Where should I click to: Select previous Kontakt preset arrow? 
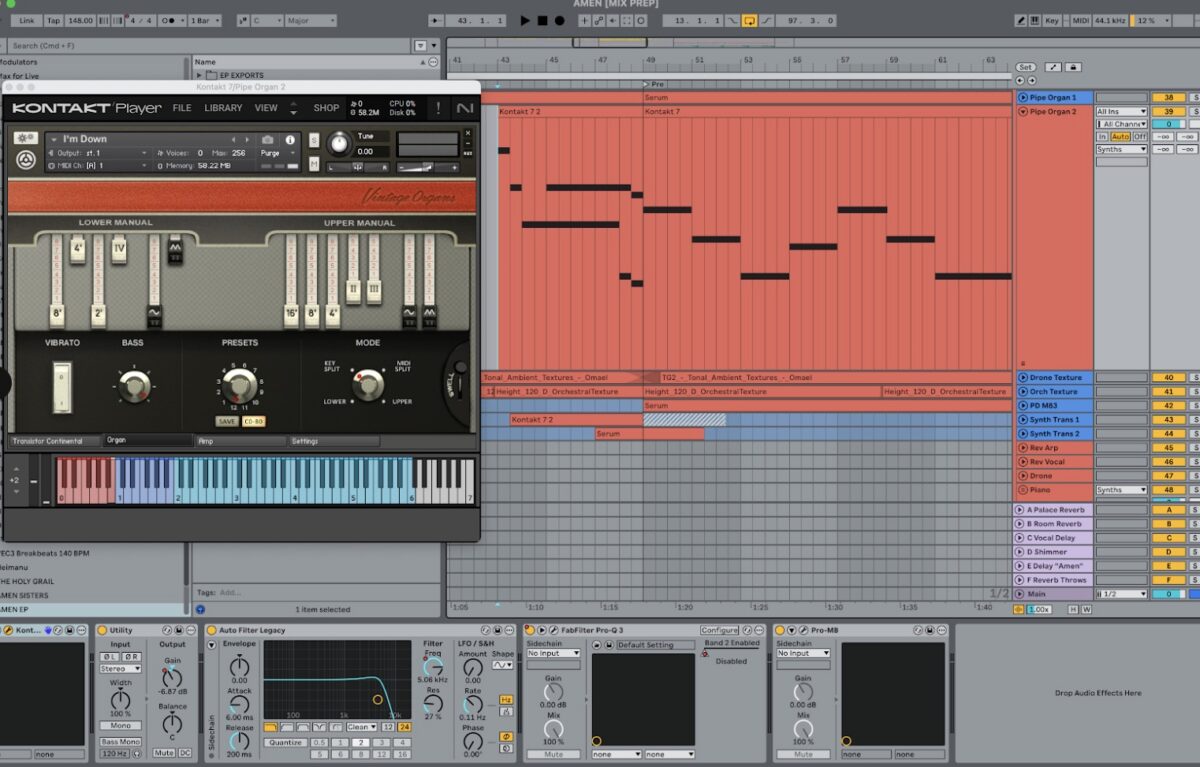click(x=234, y=139)
